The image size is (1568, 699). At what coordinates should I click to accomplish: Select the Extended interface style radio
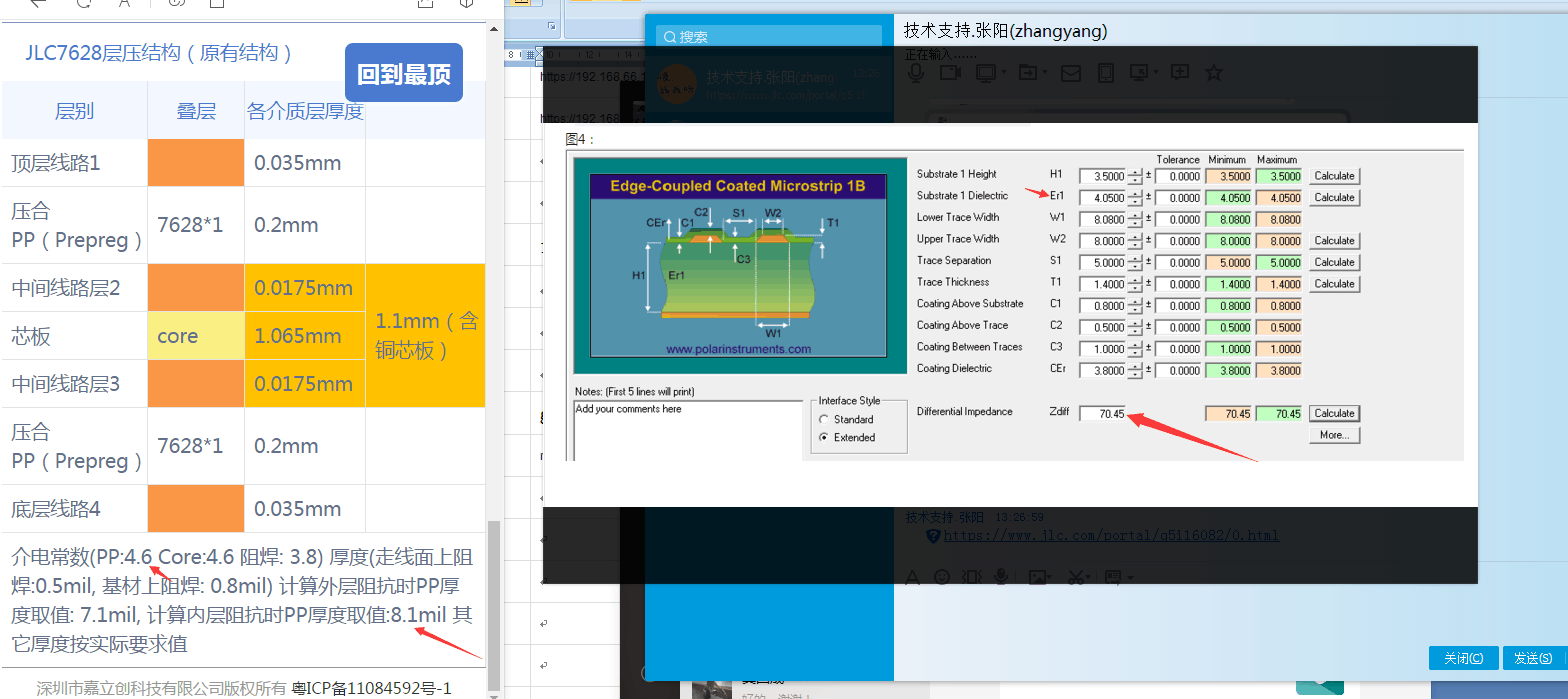[x=824, y=438]
